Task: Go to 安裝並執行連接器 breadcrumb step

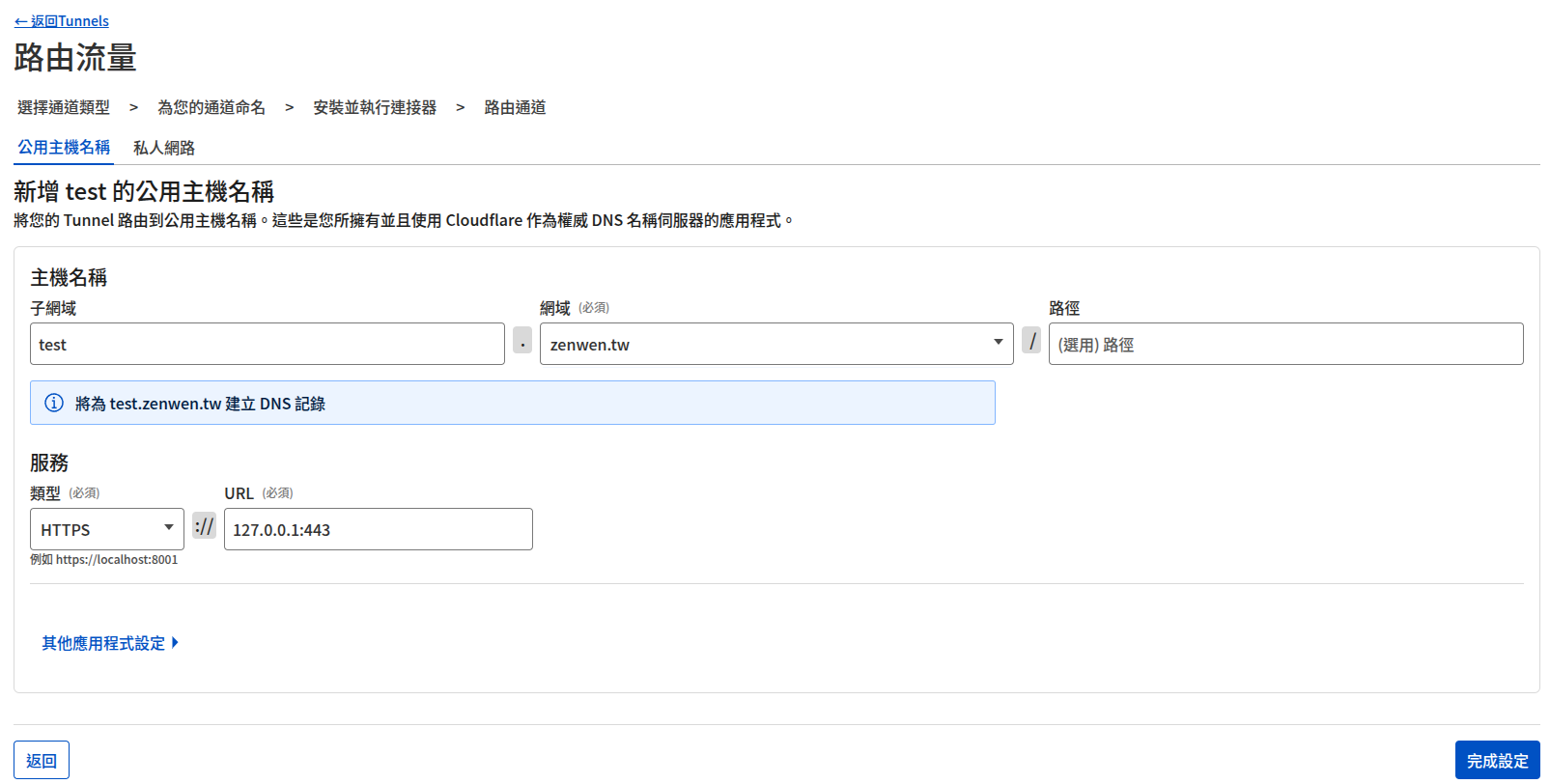Action: [375, 107]
